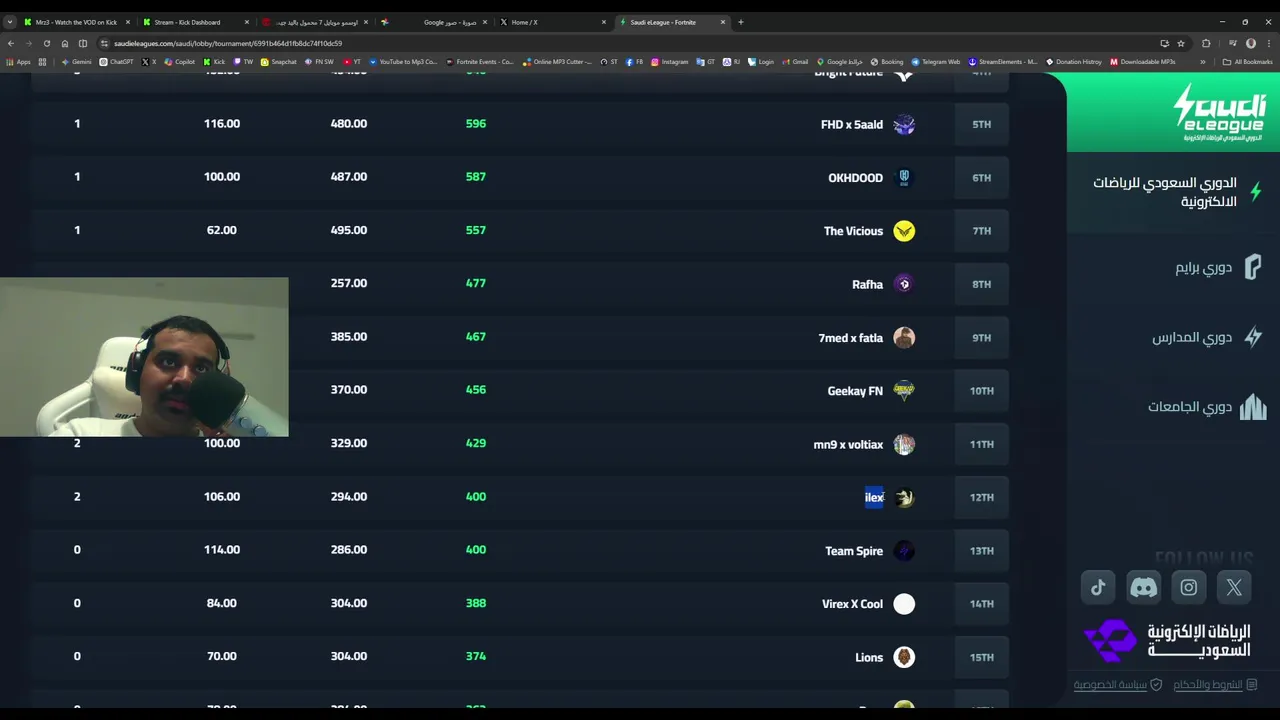Switch to Home / X tab
Image resolution: width=1280 pixels, height=720 pixels.
pyautogui.click(x=553, y=22)
